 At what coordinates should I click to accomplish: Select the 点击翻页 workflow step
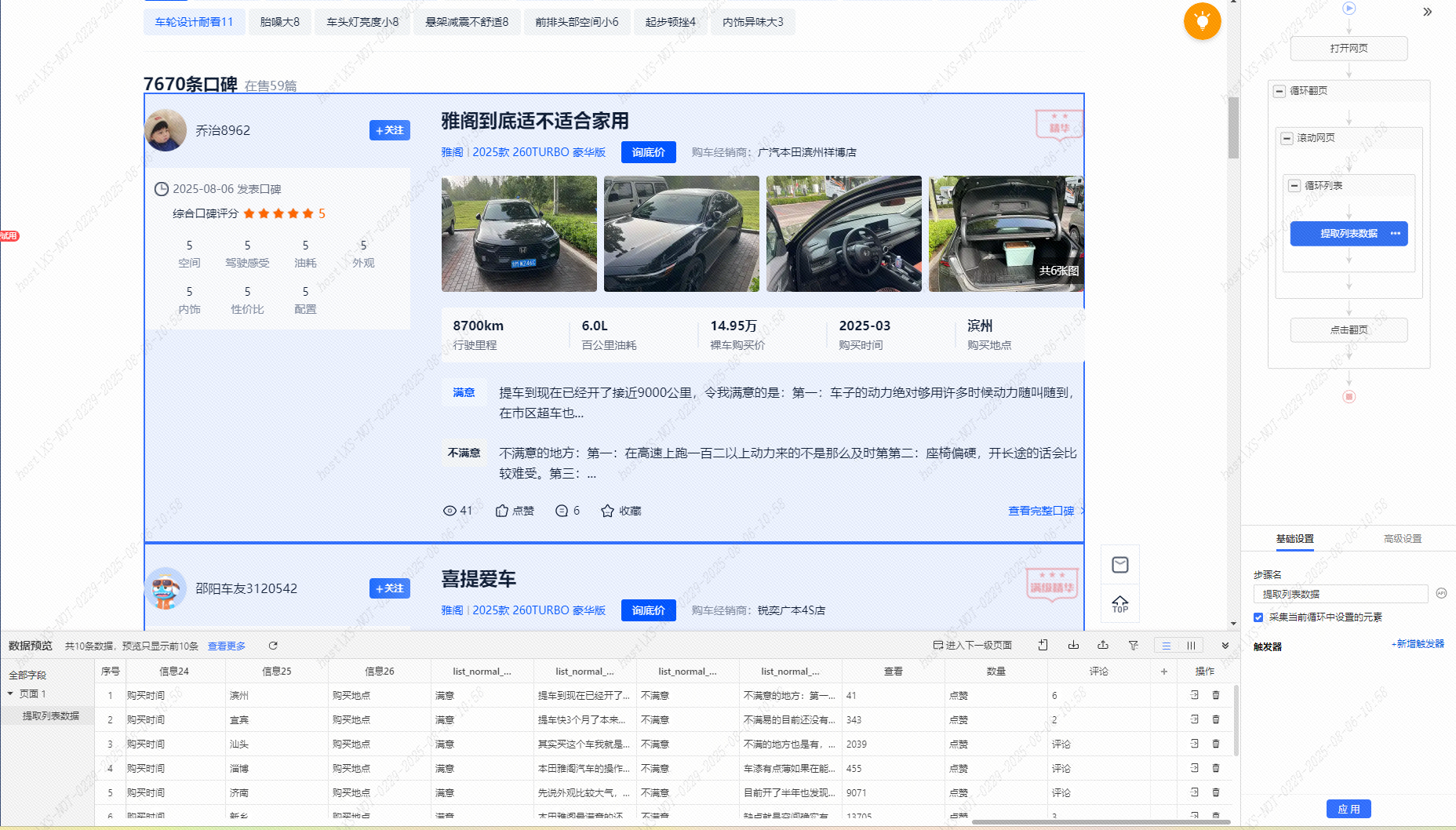pos(1349,330)
